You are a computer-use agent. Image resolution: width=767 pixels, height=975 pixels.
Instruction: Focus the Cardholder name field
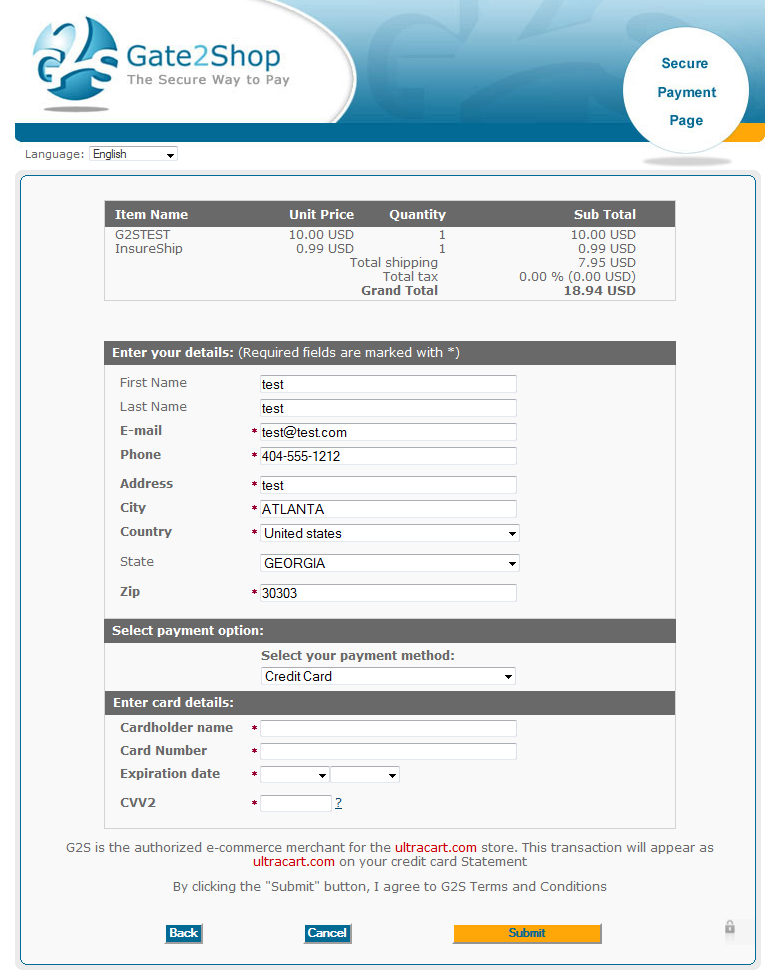(x=388, y=728)
